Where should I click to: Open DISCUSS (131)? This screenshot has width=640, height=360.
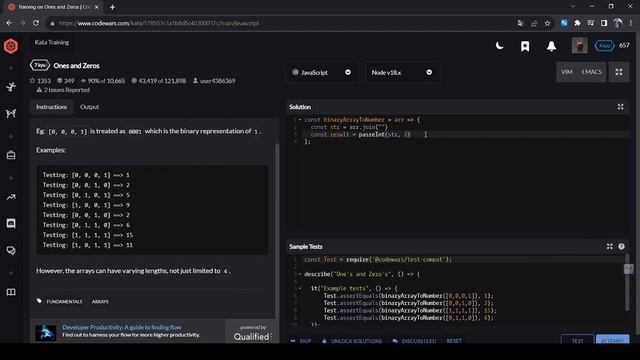[414, 341]
